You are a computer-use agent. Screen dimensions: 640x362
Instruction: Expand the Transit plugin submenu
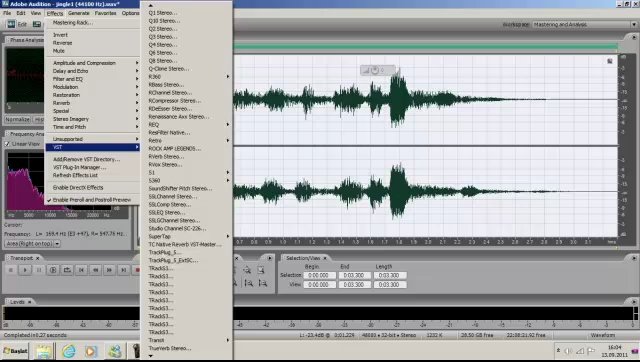pos(187,340)
